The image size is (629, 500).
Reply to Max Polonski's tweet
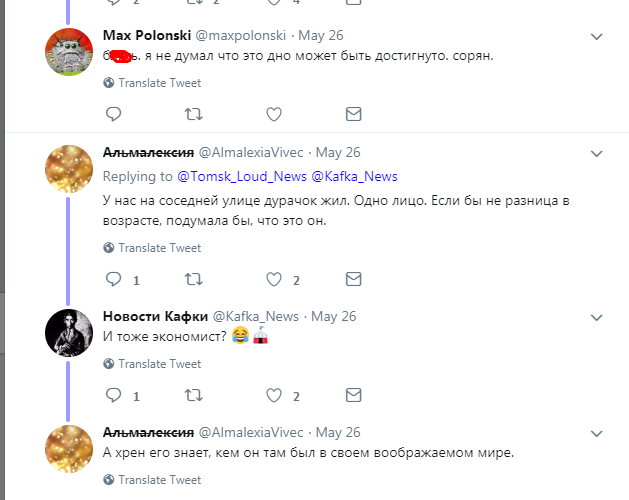113,115
